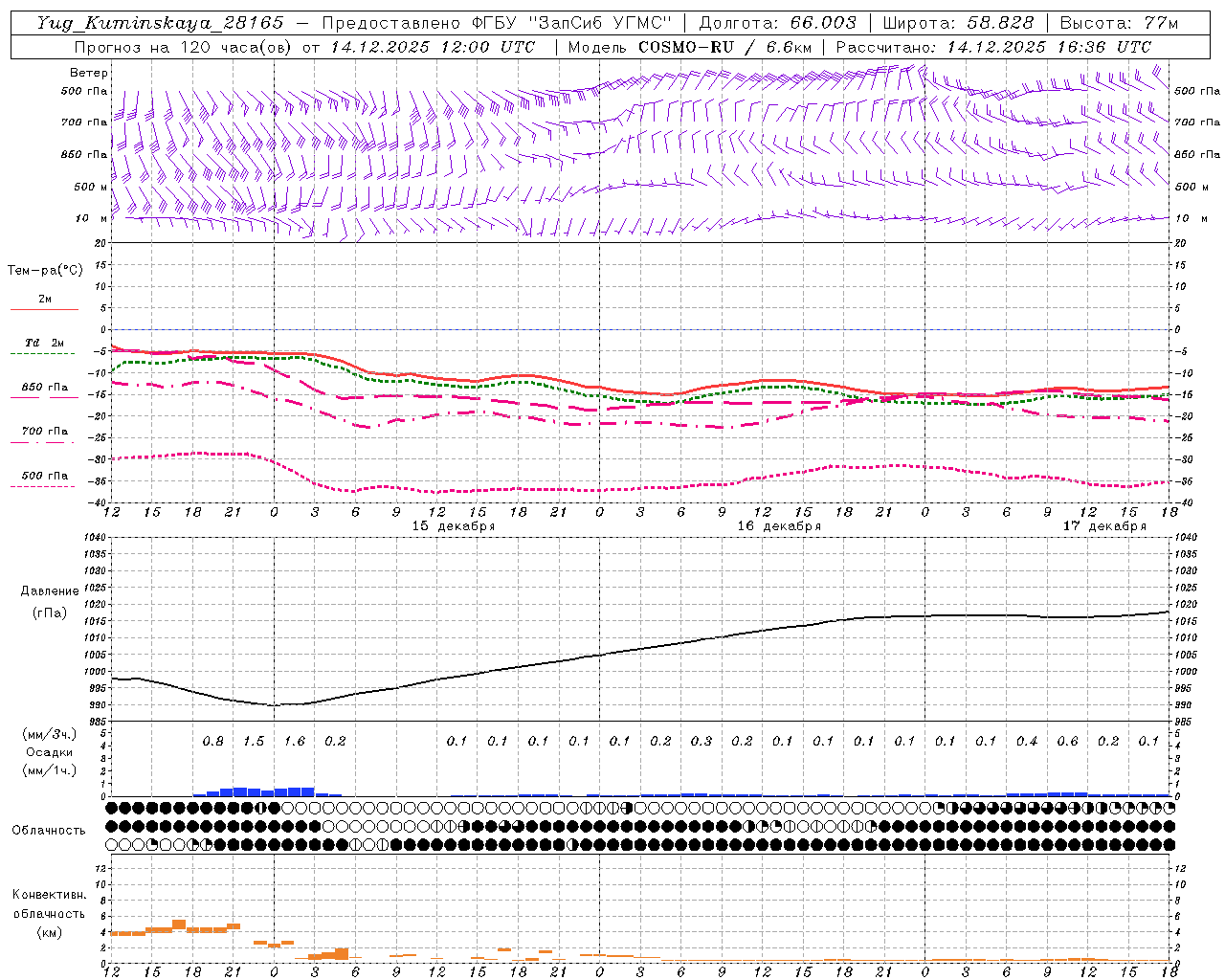This screenshot has width=1225, height=980.
Task: Select the forecast start time 14.12.2025 12:00 UTC
Action: tap(433, 47)
